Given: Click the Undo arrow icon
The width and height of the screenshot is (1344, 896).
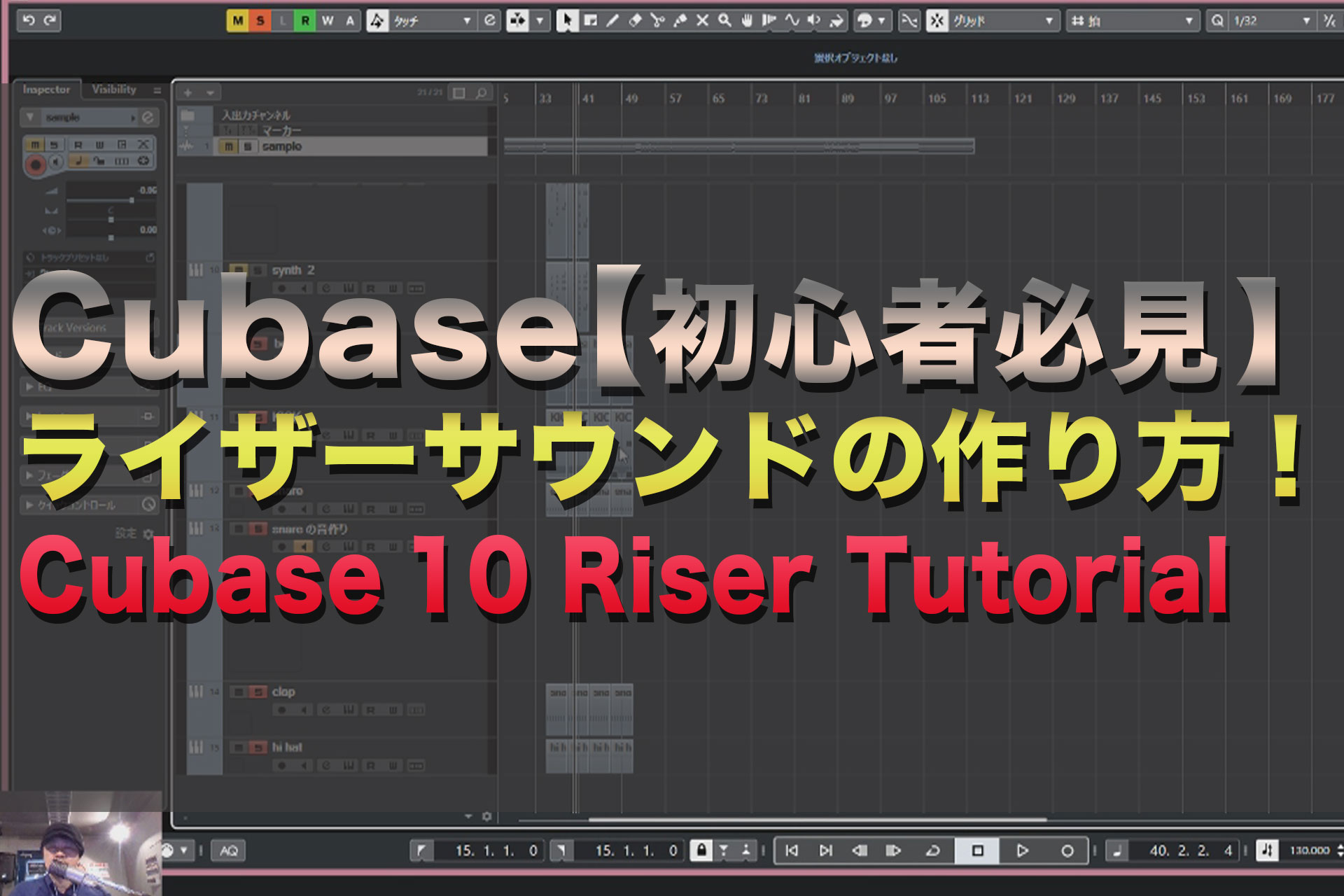Looking at the screenshot, I should pyautogui.click(x=29, y=20).
